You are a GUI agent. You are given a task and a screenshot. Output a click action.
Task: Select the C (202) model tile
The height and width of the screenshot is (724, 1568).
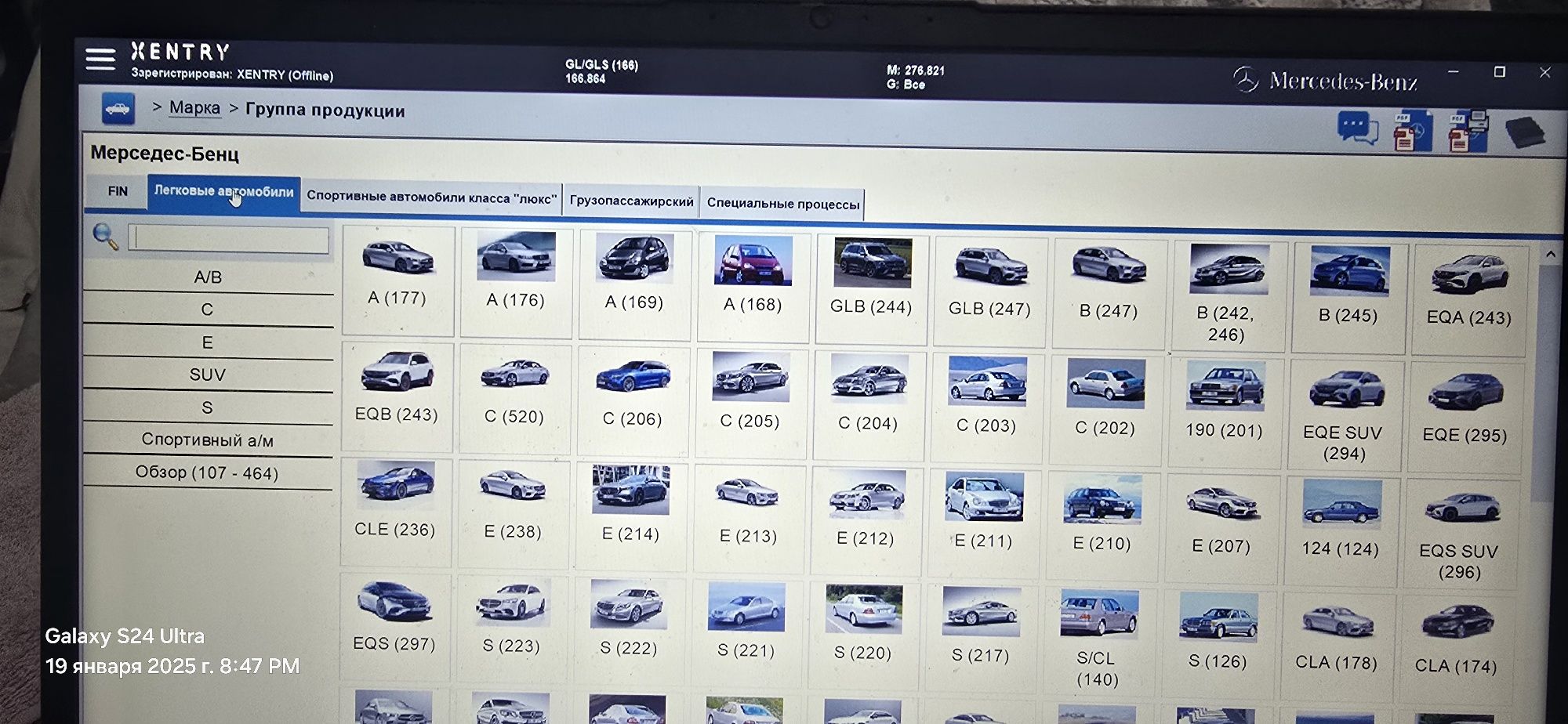tap(1105, 411)
